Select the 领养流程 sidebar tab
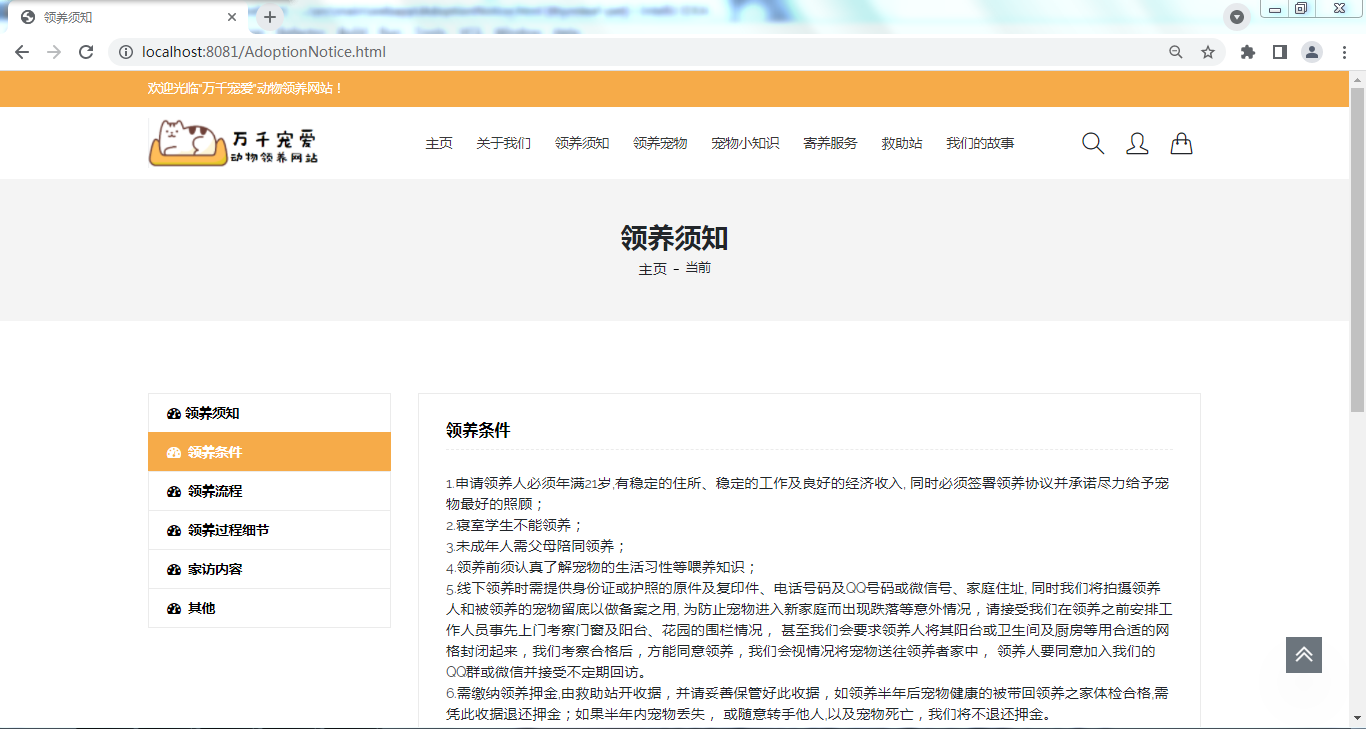 (269, 491)
